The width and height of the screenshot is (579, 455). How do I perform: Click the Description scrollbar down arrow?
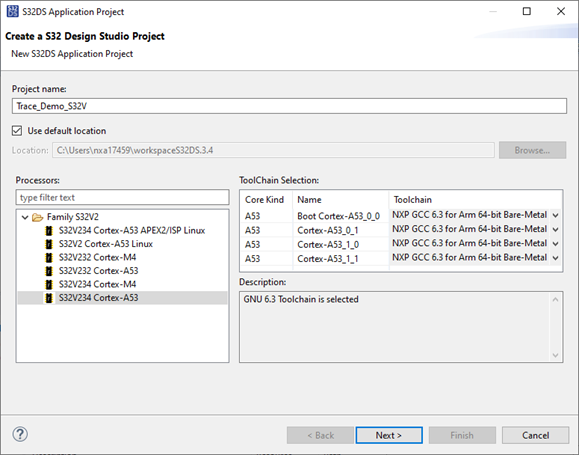tap(555, 355)
